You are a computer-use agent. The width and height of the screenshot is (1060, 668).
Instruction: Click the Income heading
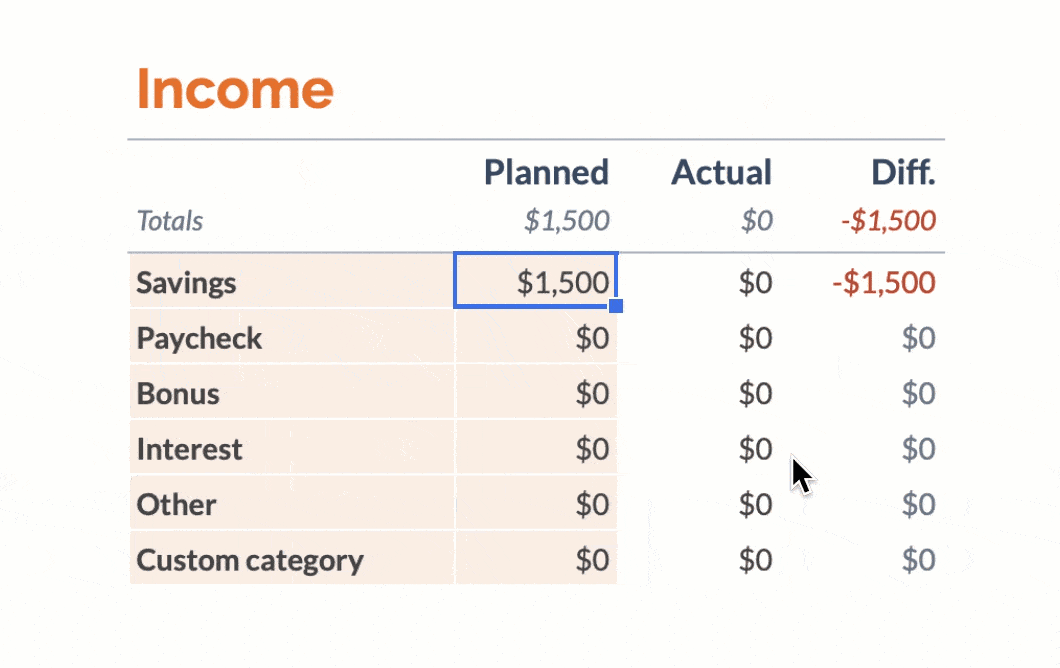235,89
